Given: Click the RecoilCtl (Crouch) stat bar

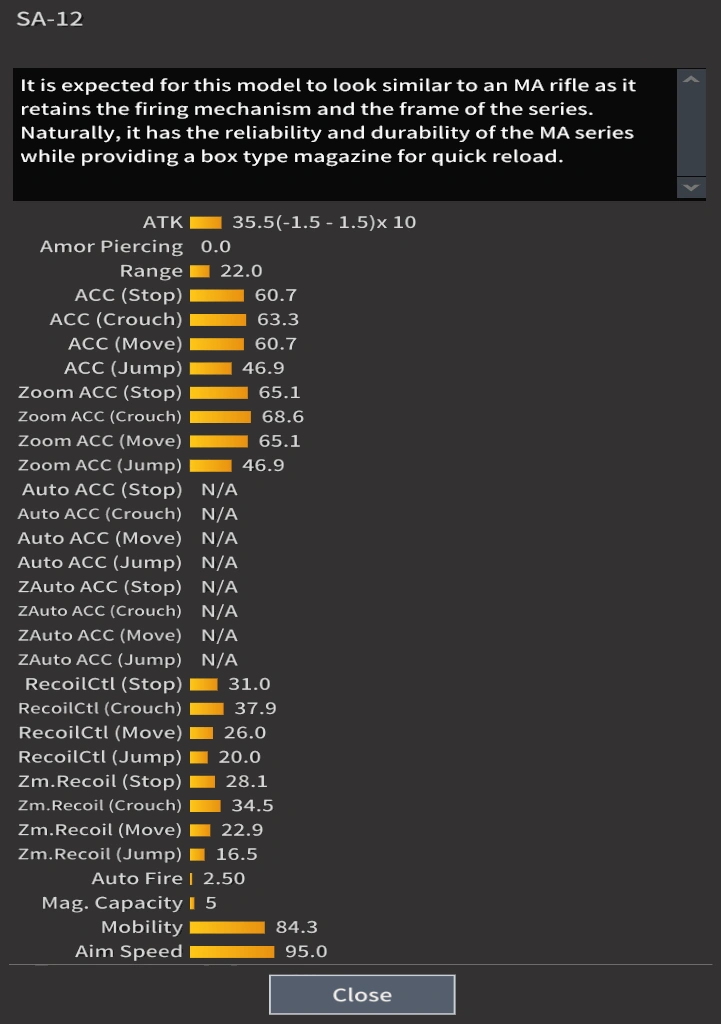Looking at the screenshot, I should (206, 709).
